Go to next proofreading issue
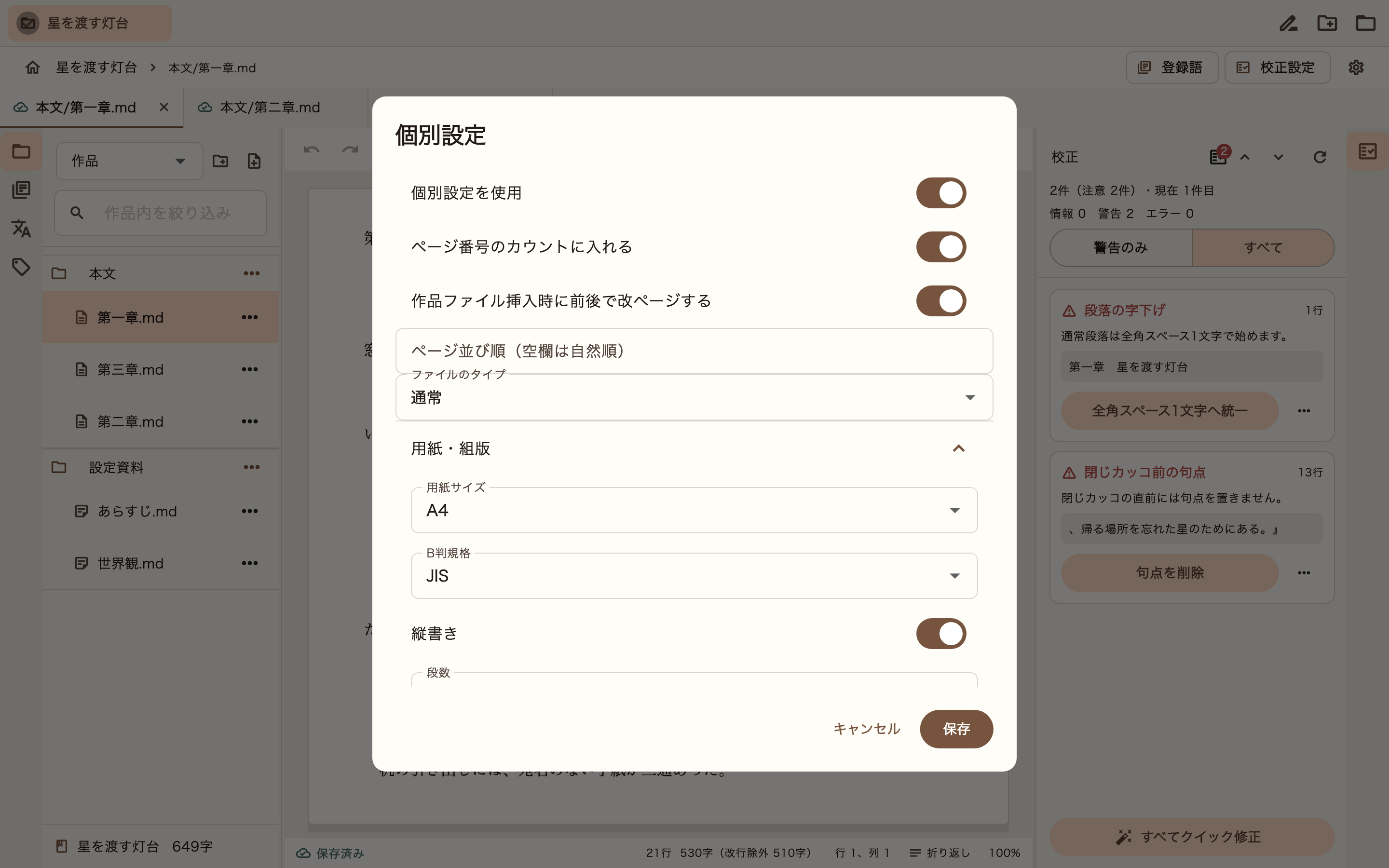This screenshot has width=1389, height=868. click(1278, 157)
